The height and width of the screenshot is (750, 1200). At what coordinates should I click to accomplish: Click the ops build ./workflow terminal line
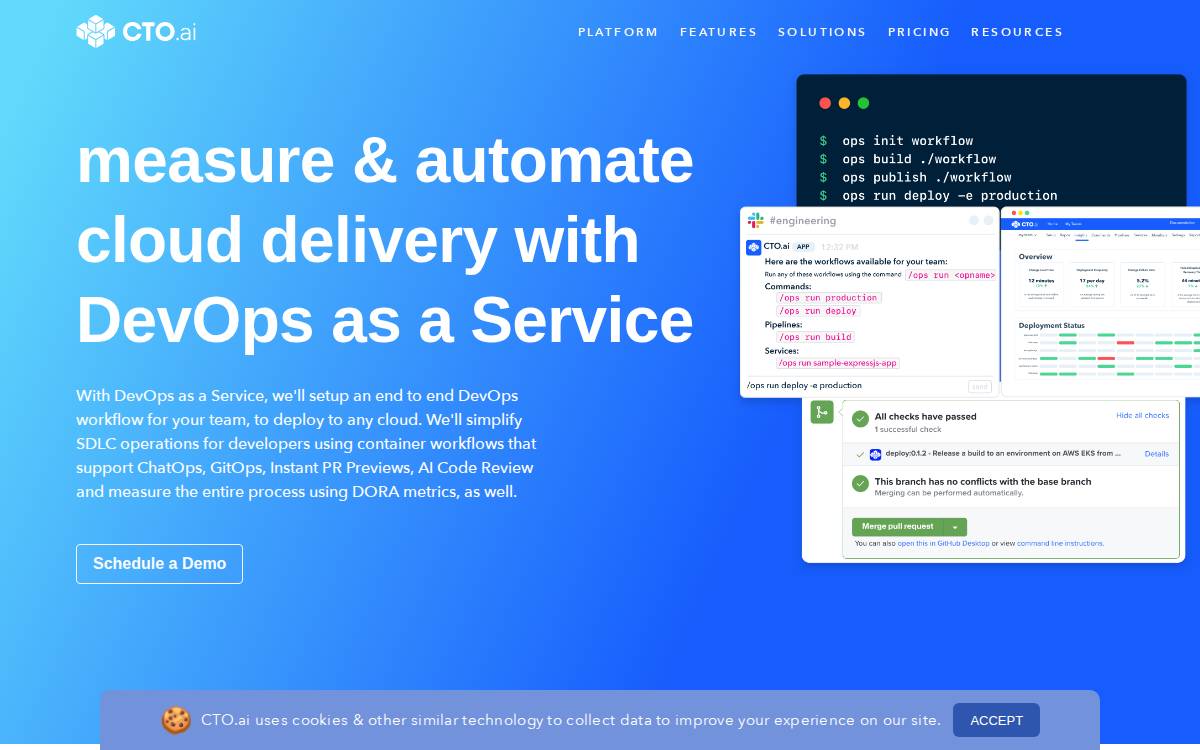click(x=907, y=159)
